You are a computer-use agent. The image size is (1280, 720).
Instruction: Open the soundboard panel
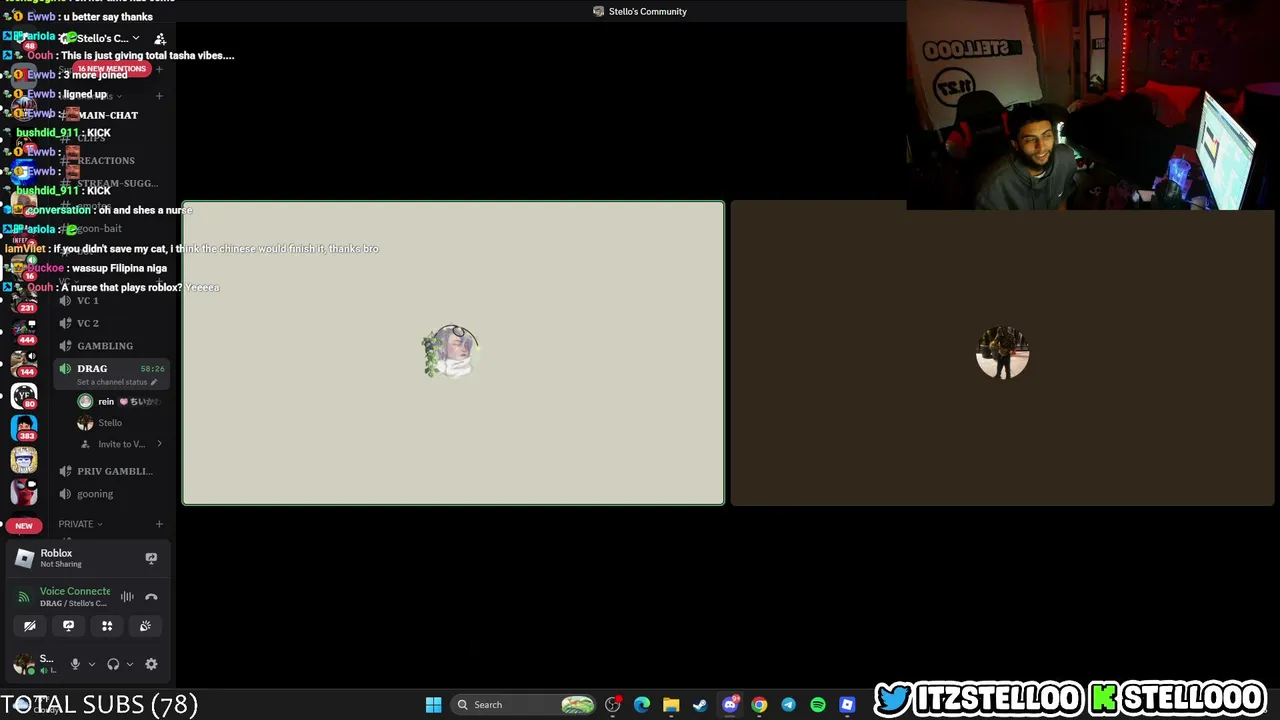point(145,626)
